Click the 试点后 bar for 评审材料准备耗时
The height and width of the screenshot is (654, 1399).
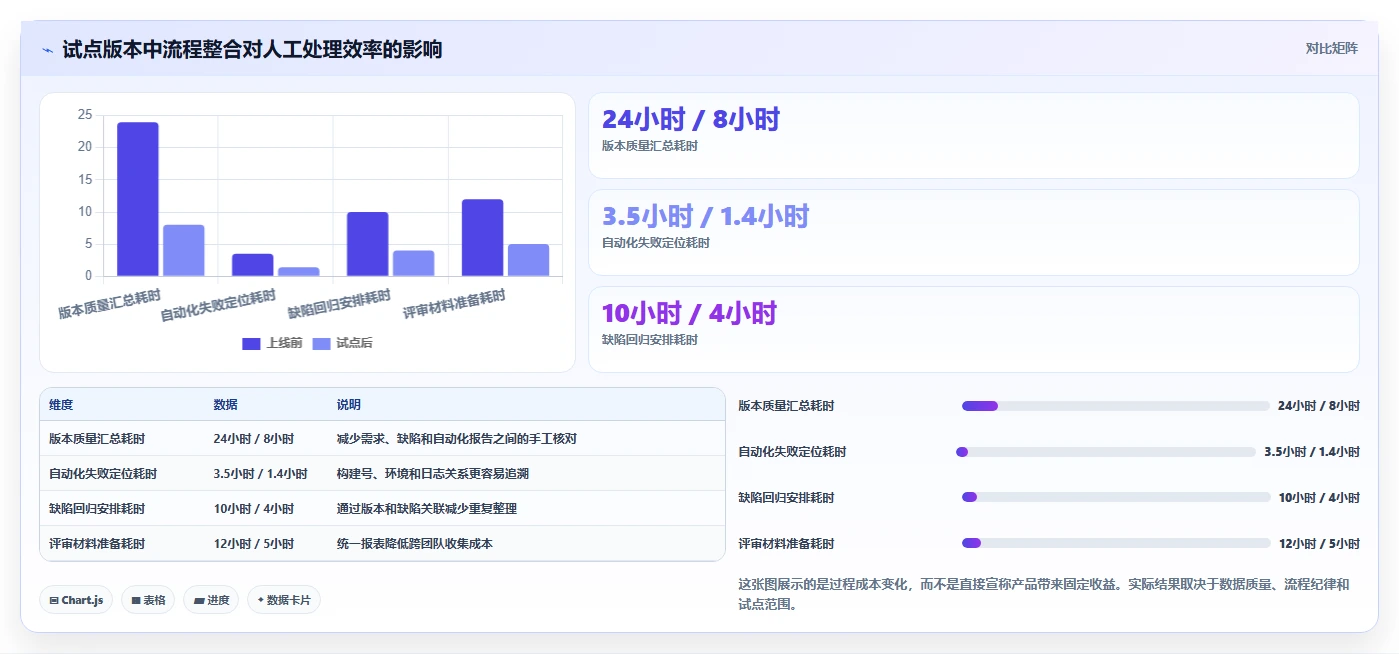tap(528, 260)
